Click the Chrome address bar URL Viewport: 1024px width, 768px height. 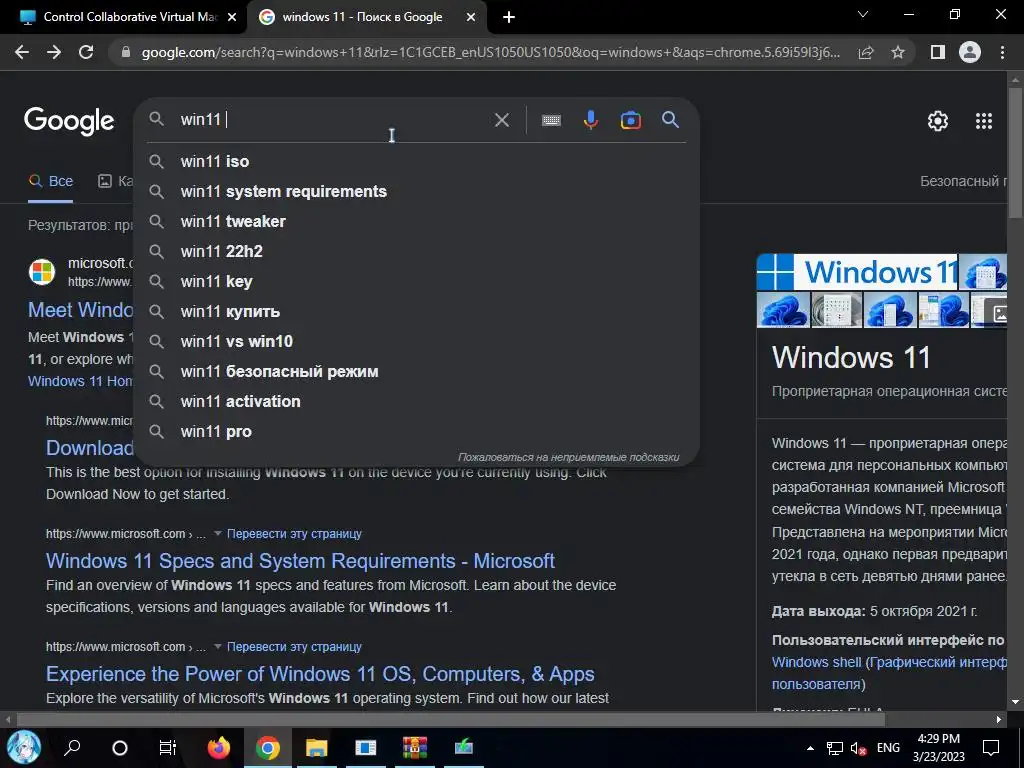pos(490,52)
